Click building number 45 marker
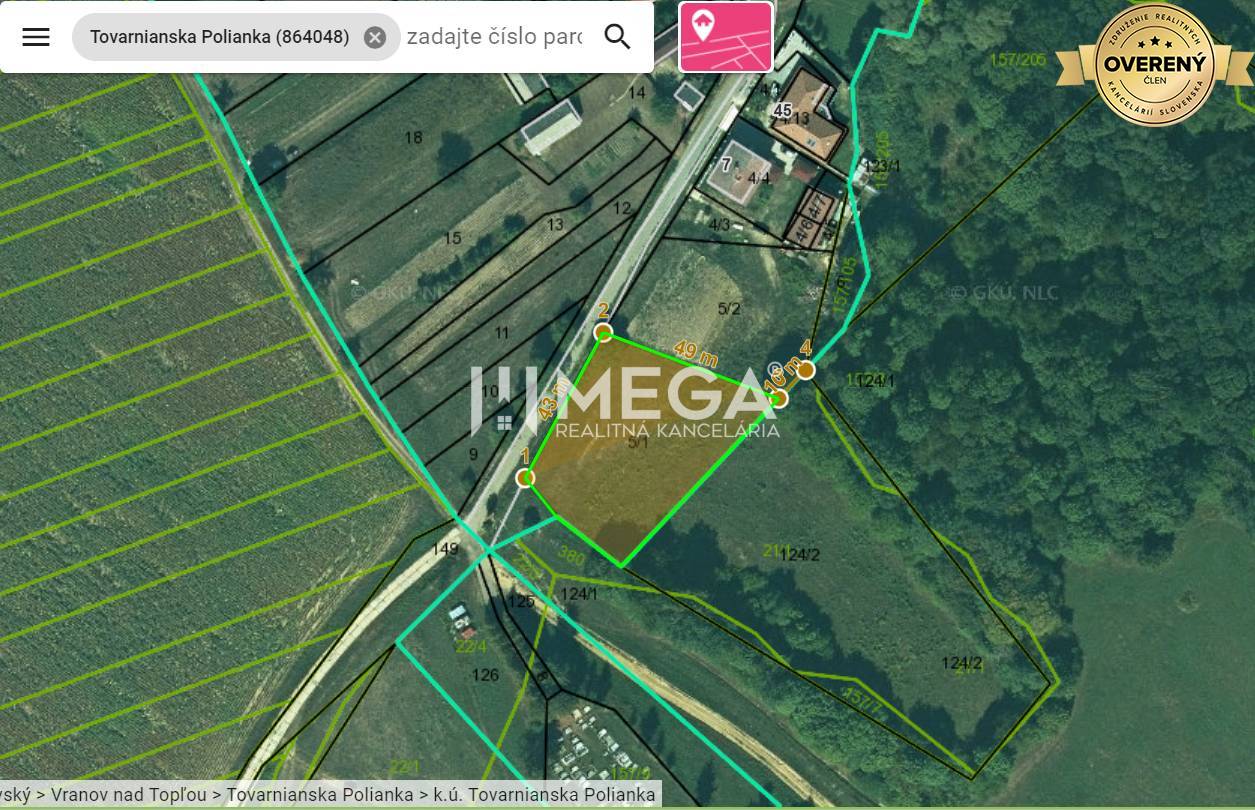The width and height of the screenshot is (1255, 810). (782, 110)
